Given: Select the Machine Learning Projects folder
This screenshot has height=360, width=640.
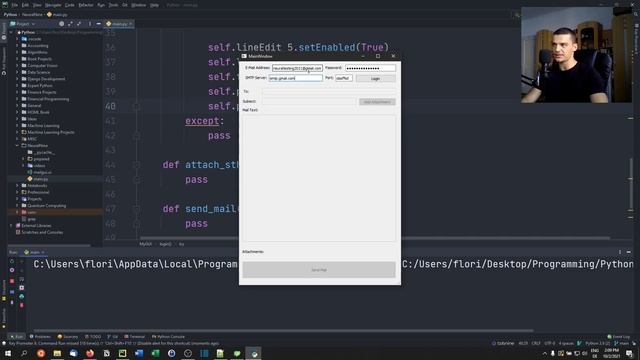Looking at the screenshot, I should 51,132.
